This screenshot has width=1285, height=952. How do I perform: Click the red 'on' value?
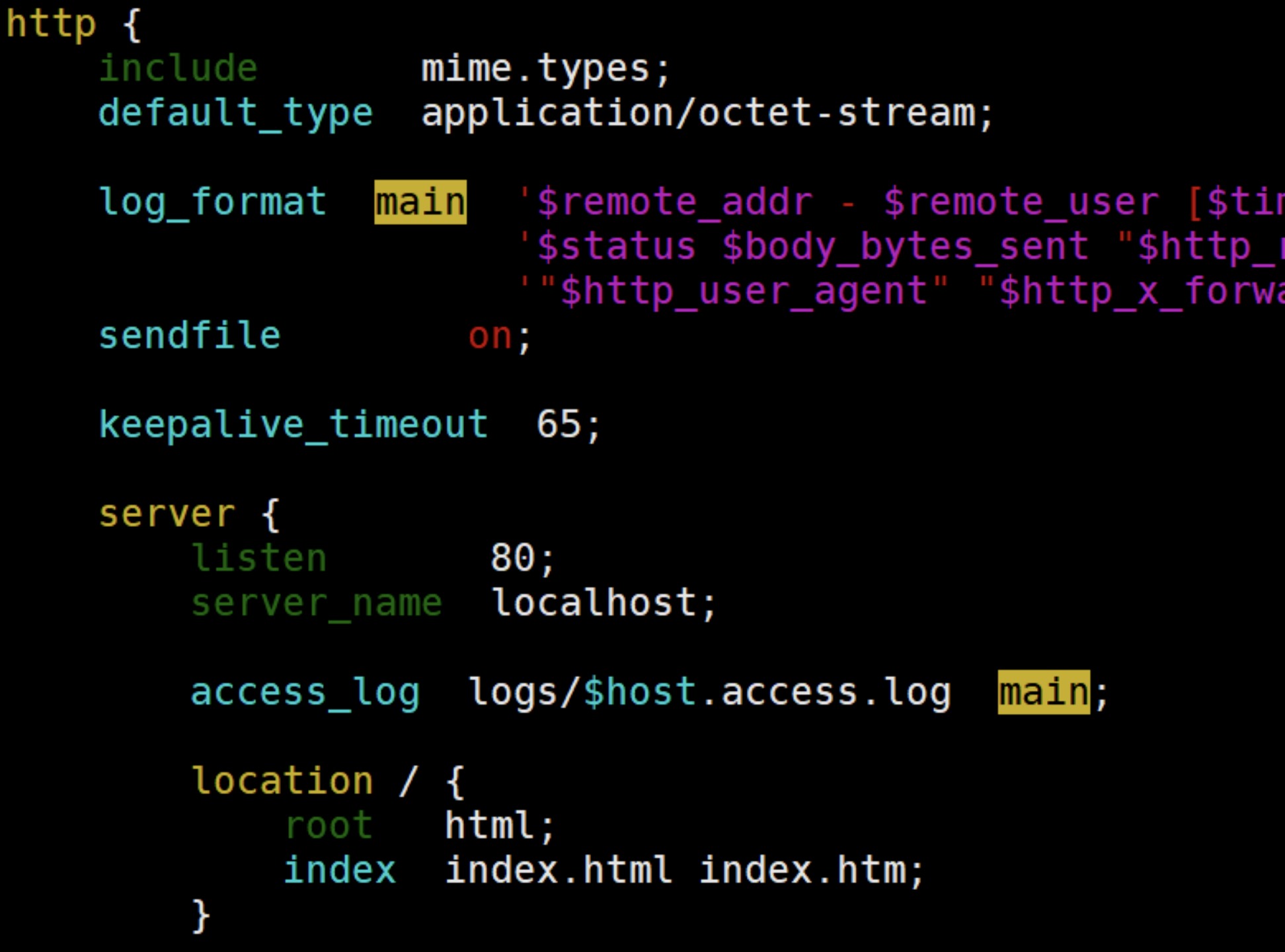pos(490,338)
